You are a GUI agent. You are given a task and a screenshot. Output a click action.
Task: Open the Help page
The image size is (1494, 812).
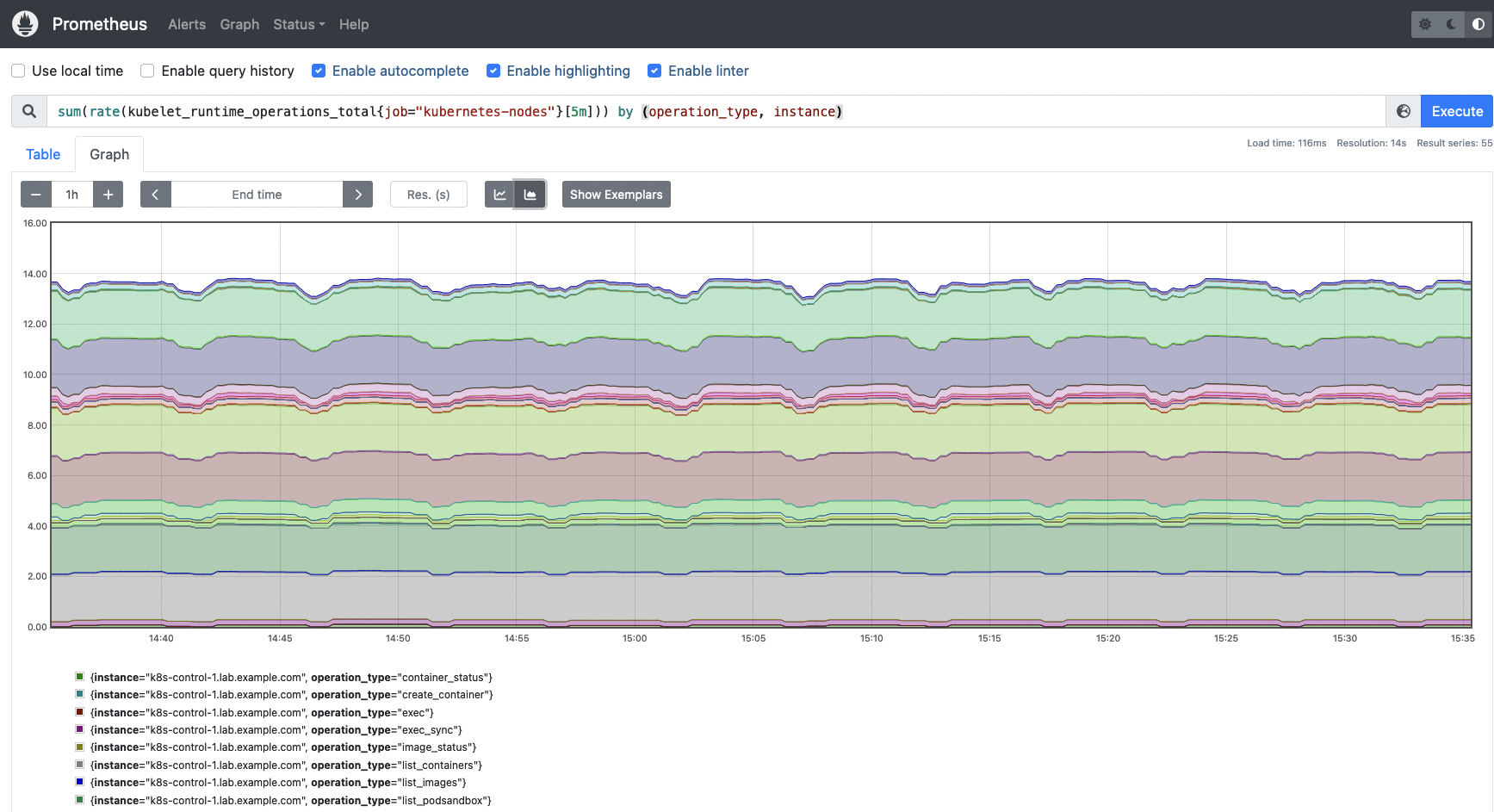click(x=354, y=24)
